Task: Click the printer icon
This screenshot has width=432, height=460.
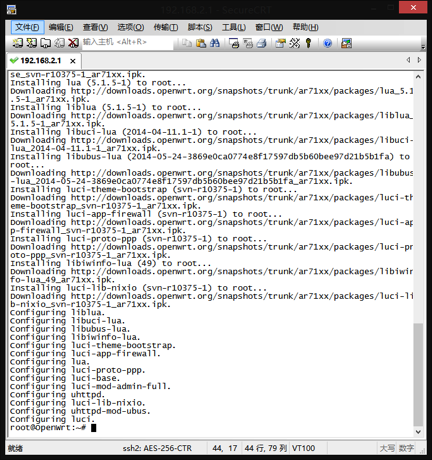Action: tap(262, 43)
